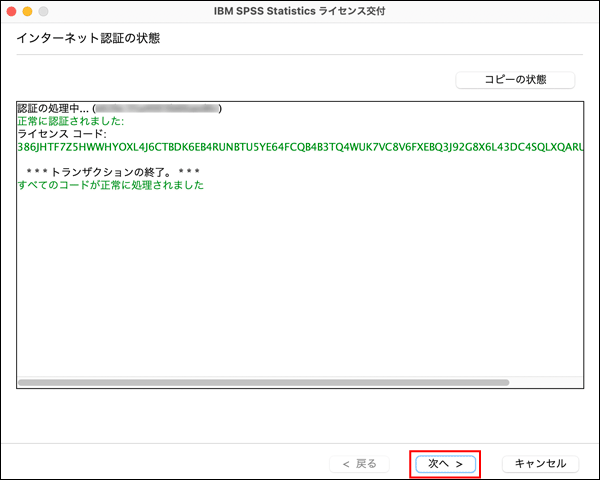Click the 正常に認証されました: line
The image size is (600, 480).
[x=71, y=121]
